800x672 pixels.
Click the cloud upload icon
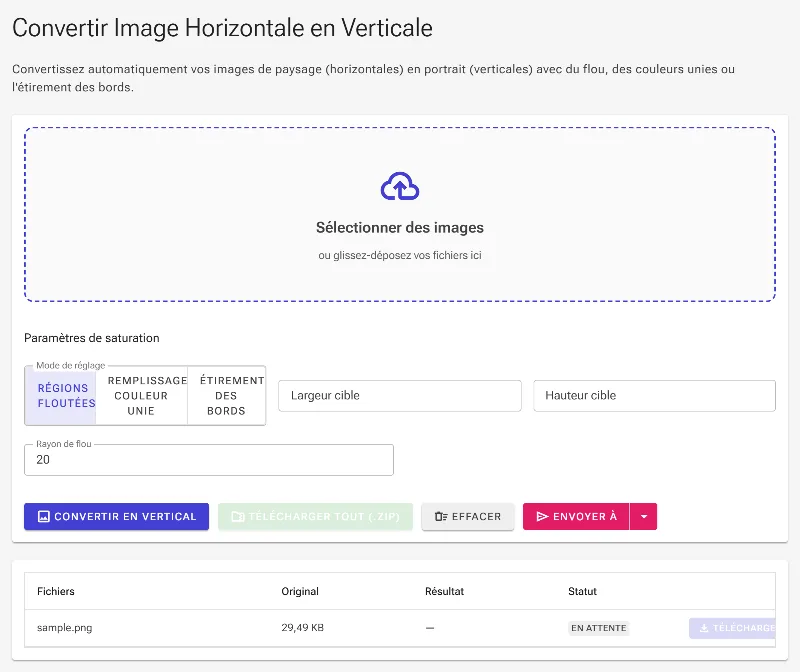coord(400,186)
